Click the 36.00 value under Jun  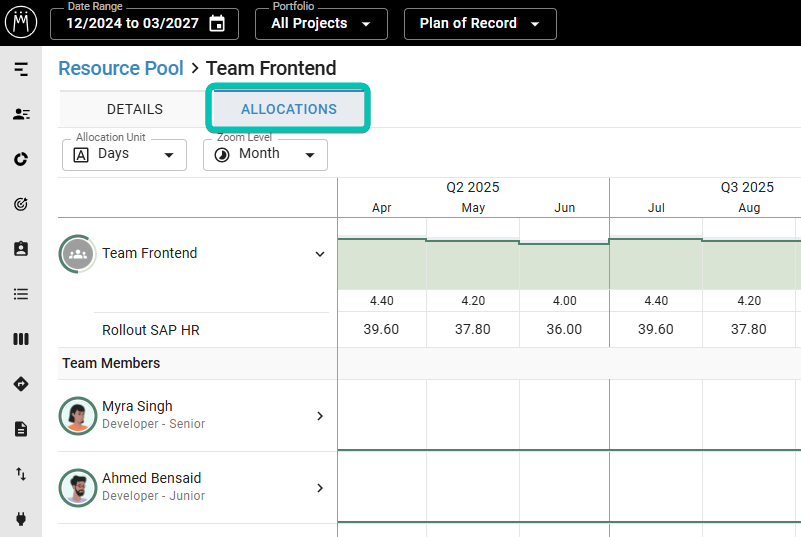[x=564, y=329]
